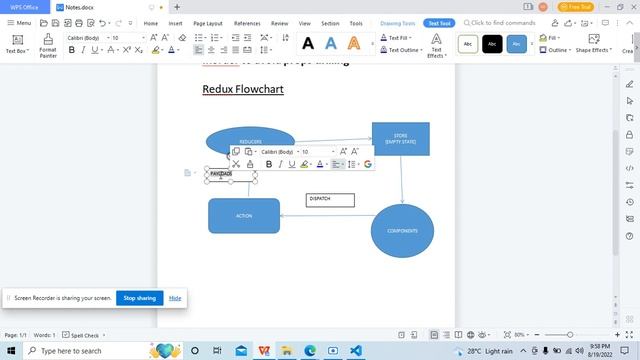This screenshot has width=640, height=360.
Task: Click the Sort icon in the ribbon
Action: click(x=285, y=38)
